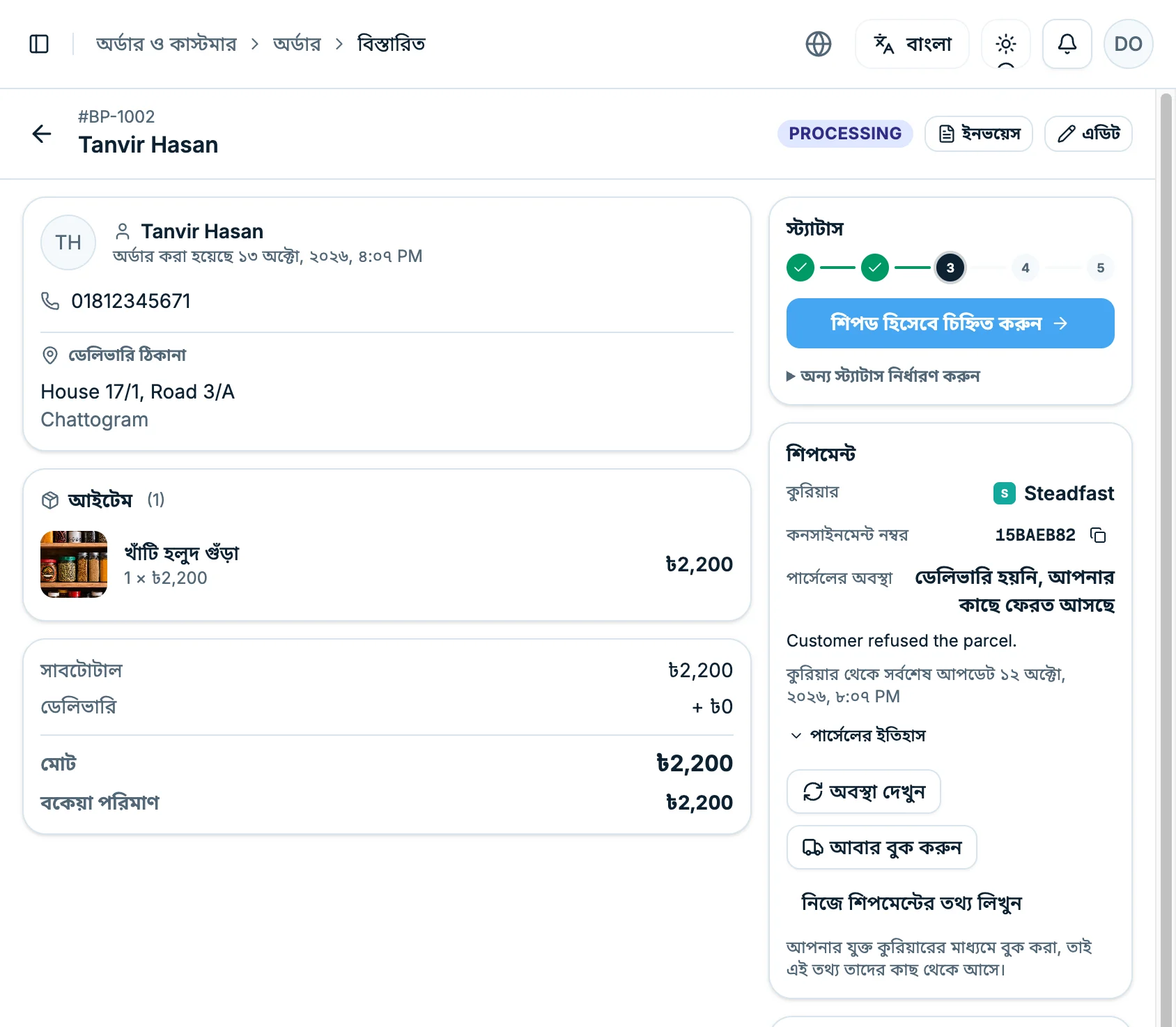The width and height of the screenshot is (1176, 1027).
Task: Click the first completed status step
Action: coord(800,268)
